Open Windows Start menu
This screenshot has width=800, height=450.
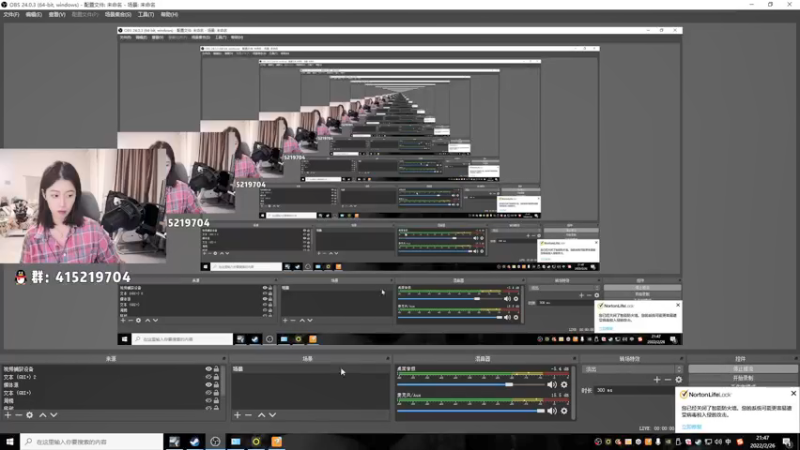[10, 442]
